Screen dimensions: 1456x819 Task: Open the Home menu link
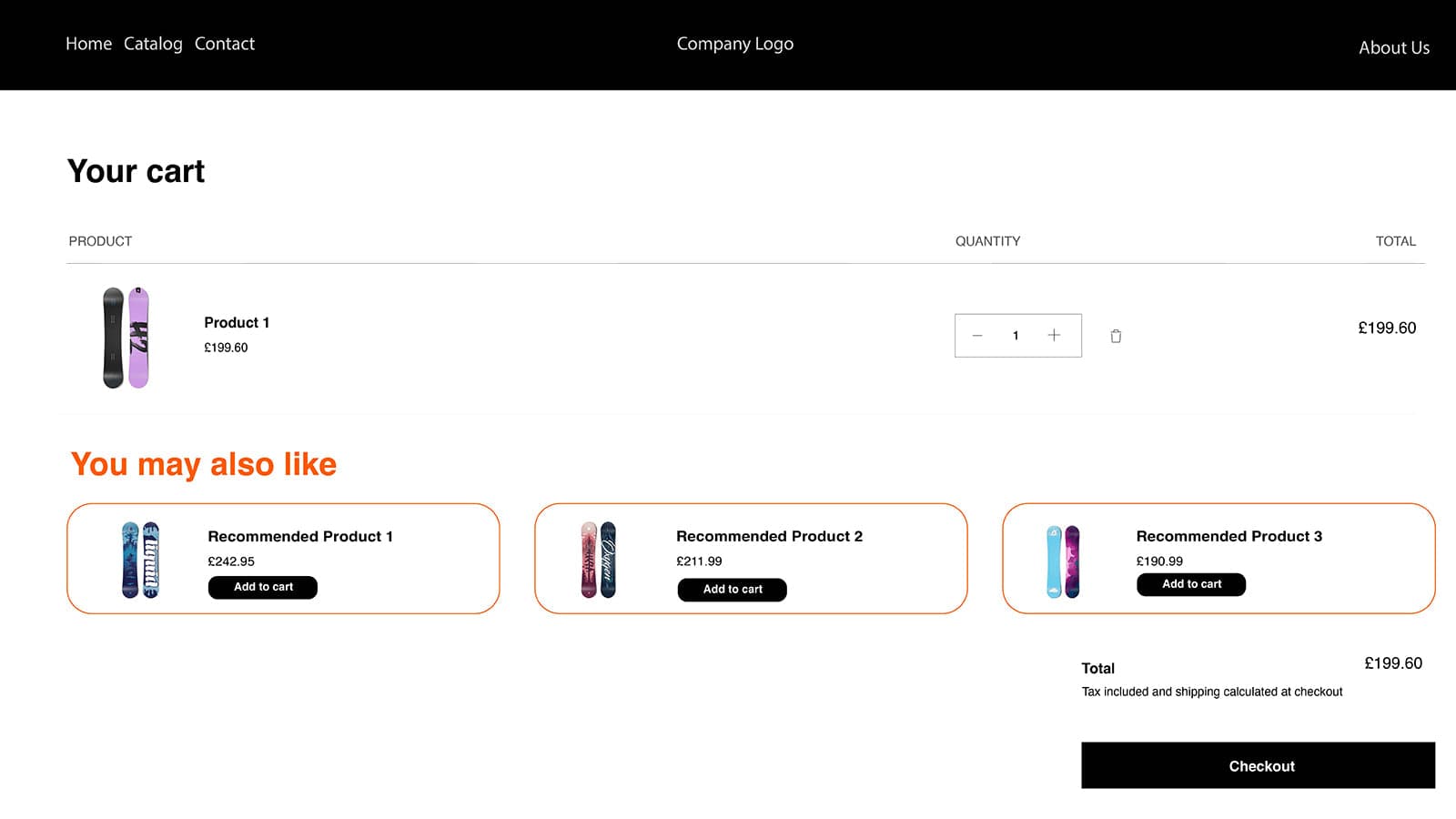coord(88,44)
